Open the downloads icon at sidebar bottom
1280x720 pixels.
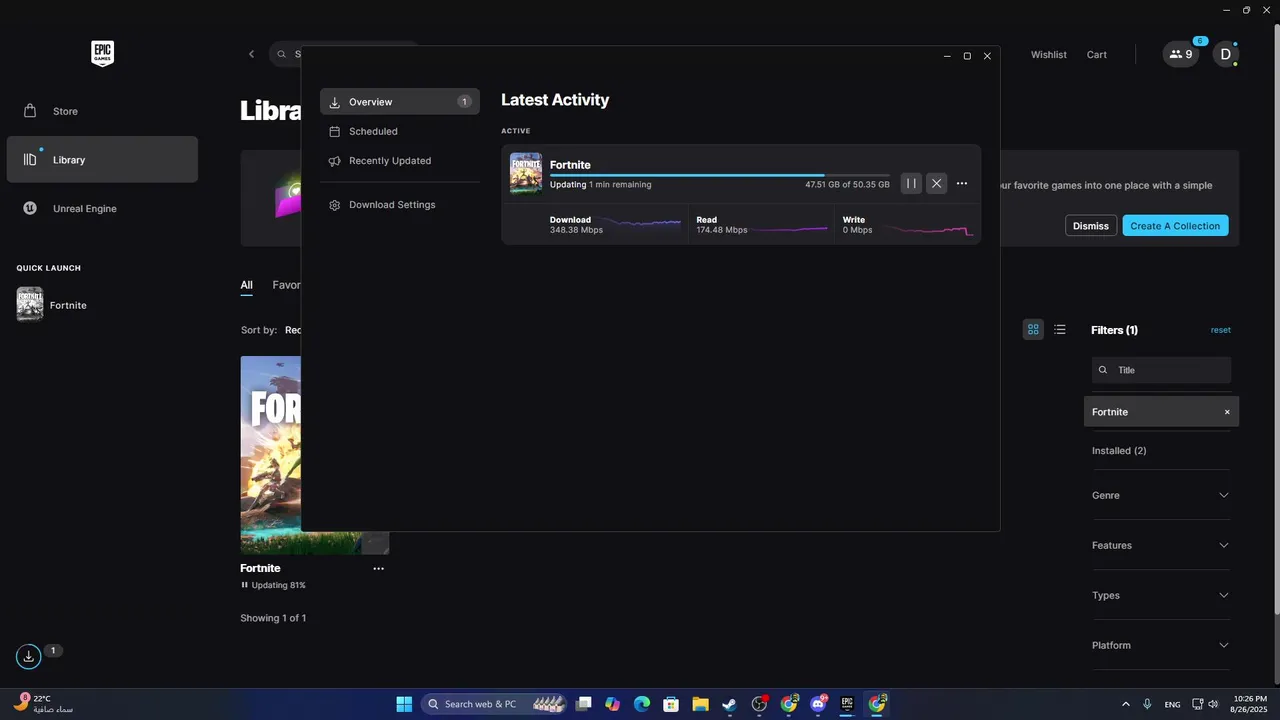(28, 657)
